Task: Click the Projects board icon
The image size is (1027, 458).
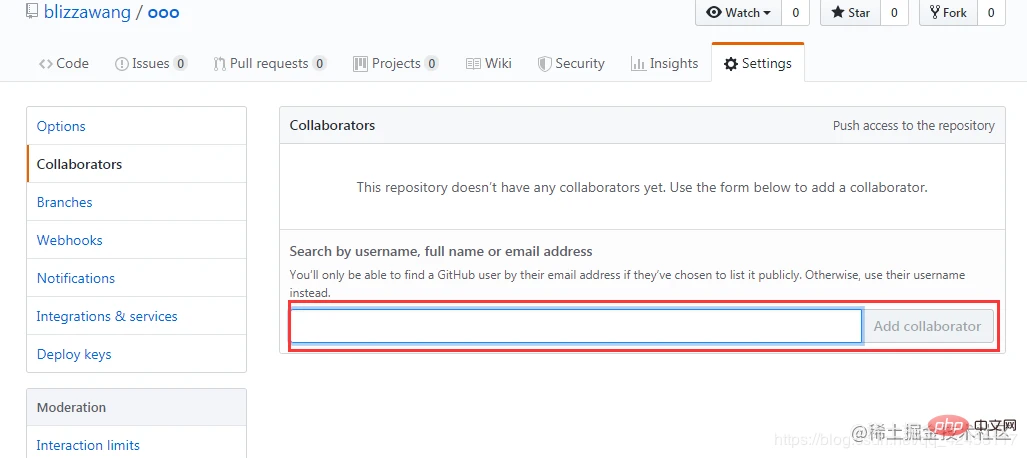Action: coord(360,63)
